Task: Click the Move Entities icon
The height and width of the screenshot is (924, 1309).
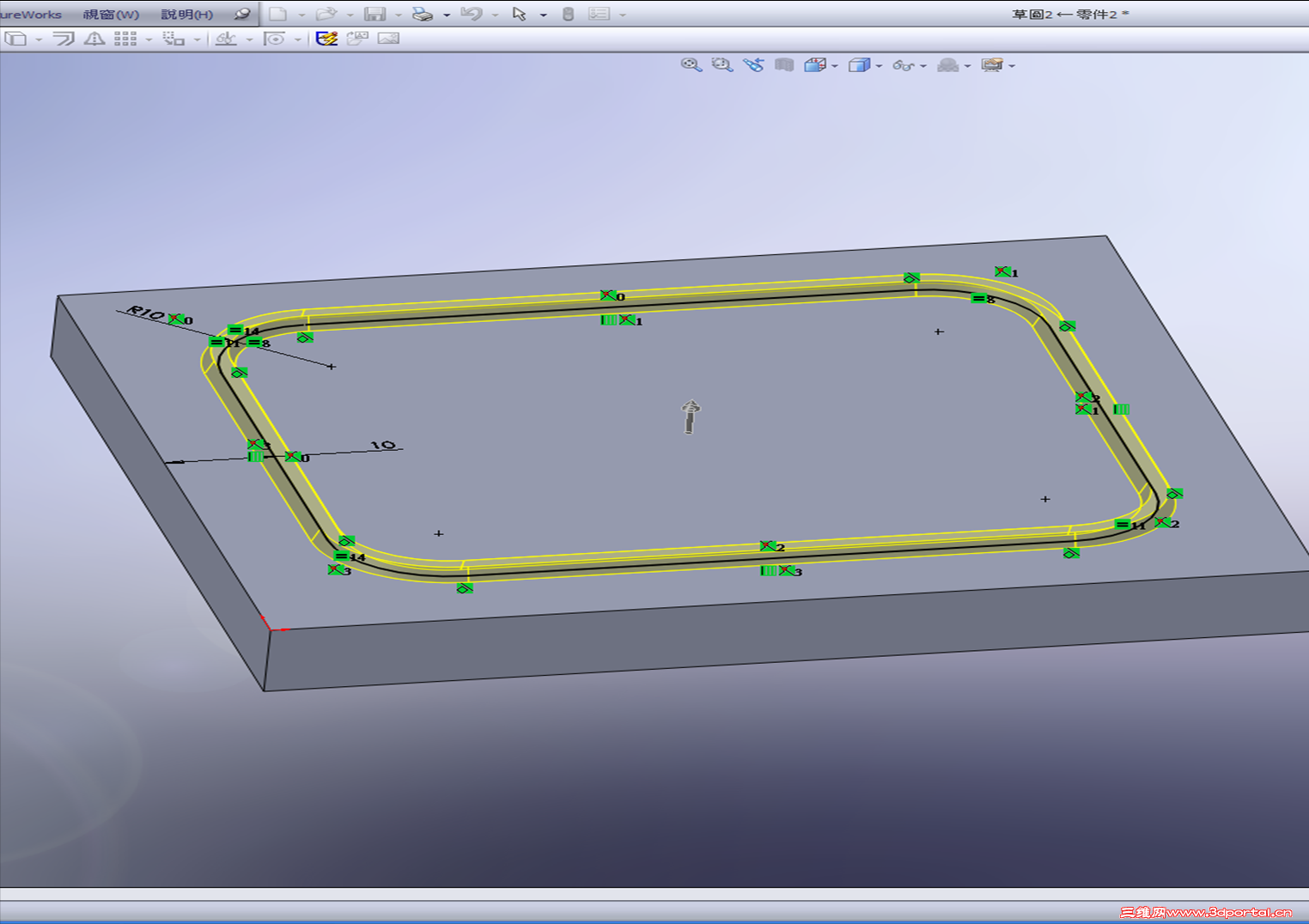Action: pyautogui.click(x=174, y=39)
